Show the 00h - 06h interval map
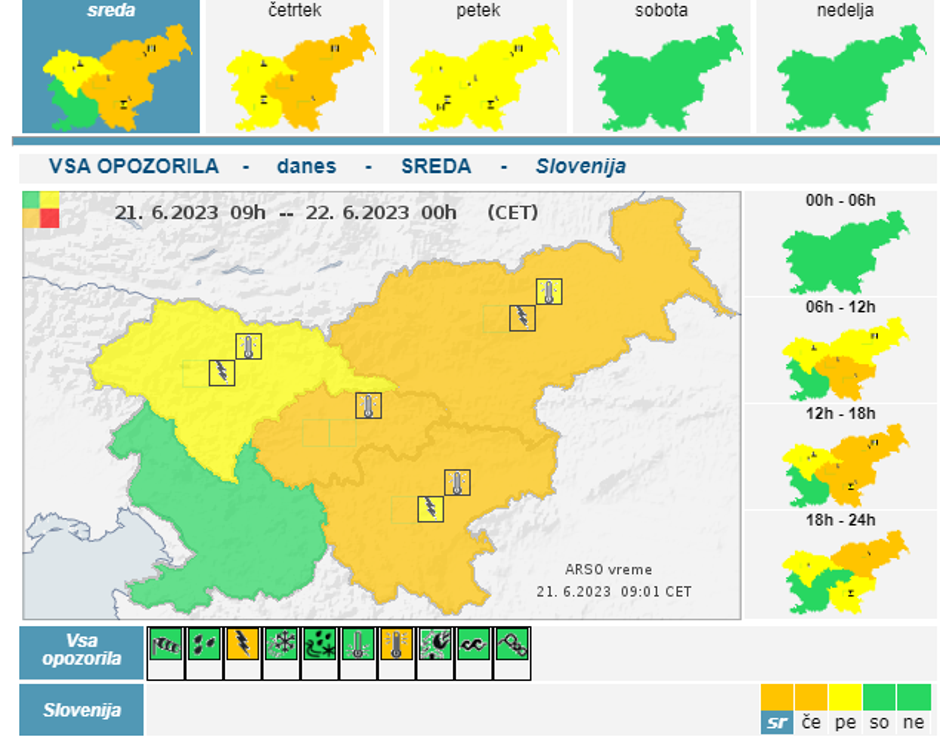 click(841, 243)
